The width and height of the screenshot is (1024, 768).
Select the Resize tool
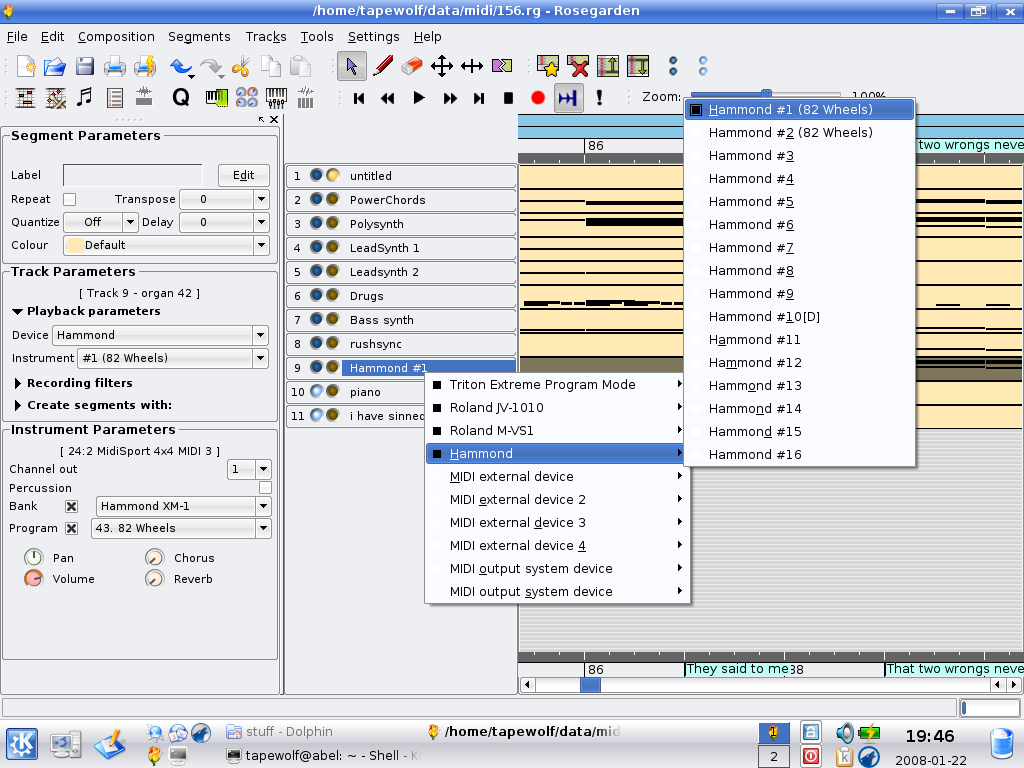pos(472,66)
